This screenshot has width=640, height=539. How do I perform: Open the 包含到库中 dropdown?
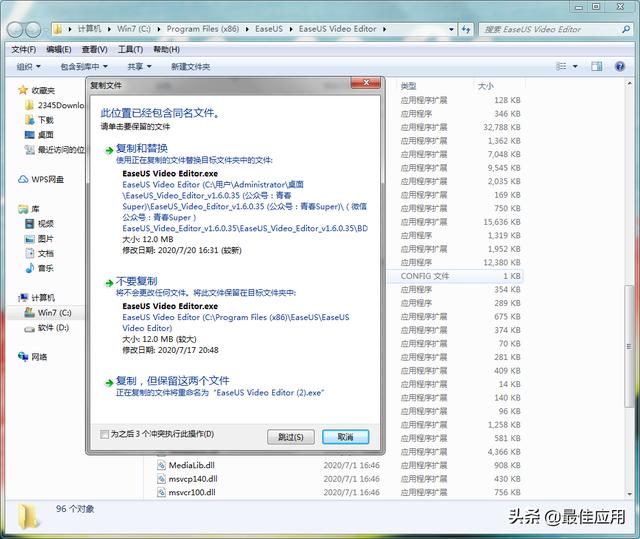(x=84, y=67)
